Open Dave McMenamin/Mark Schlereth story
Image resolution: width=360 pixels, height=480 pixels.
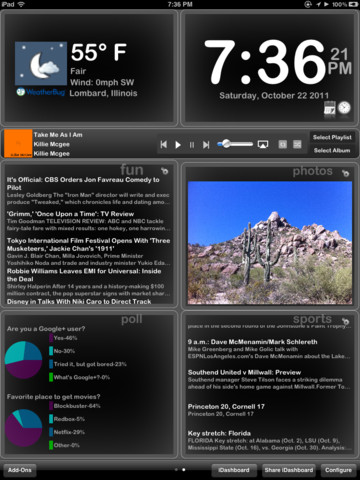coord(253,342)
